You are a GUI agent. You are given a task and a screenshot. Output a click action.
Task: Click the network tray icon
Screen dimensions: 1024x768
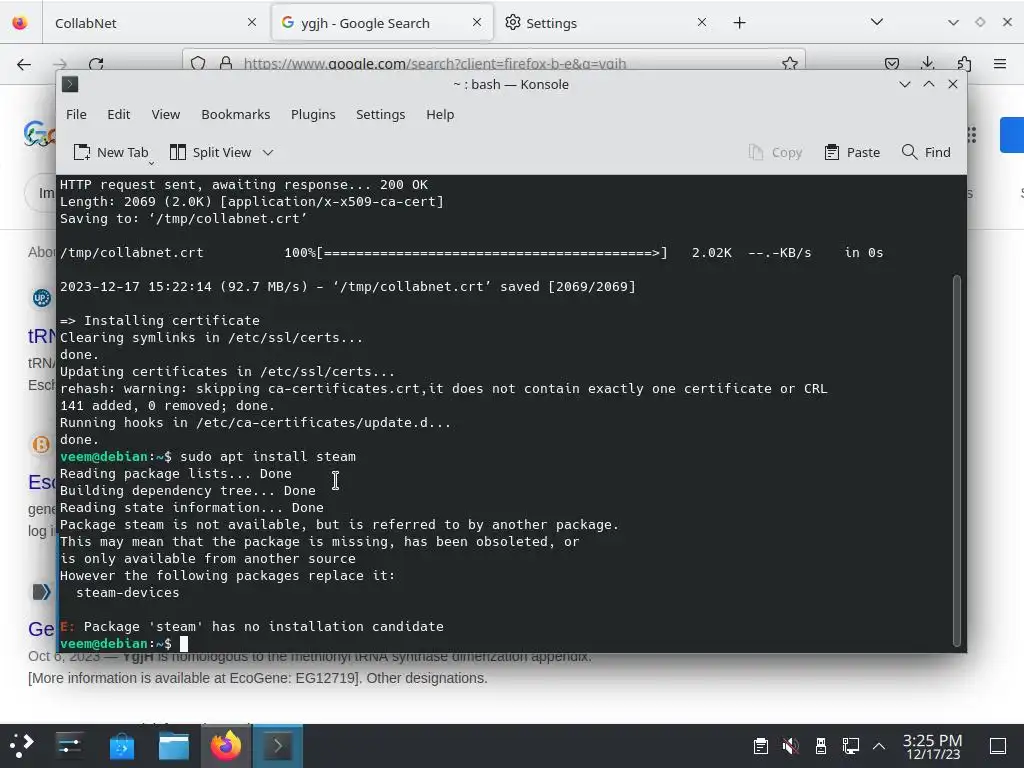(x=850, y=745)
